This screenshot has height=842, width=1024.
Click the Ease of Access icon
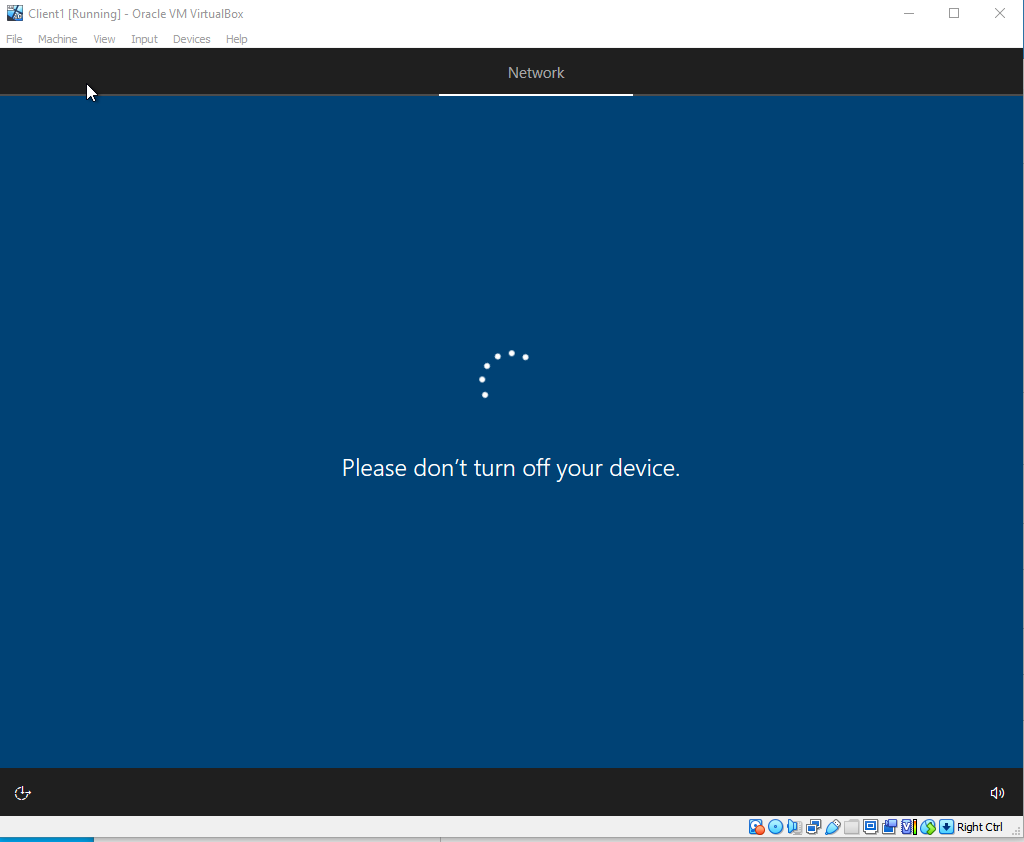[x=23, y=793]
